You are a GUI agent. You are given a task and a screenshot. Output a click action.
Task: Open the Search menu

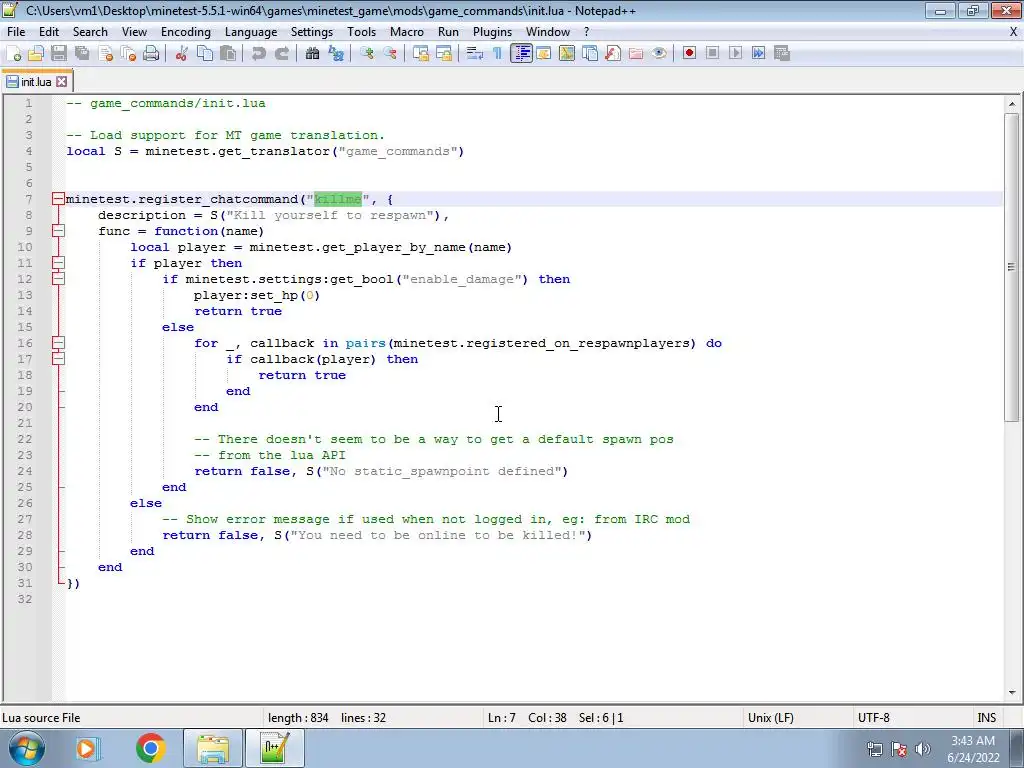pyautogui.click(x=90, y=31)
